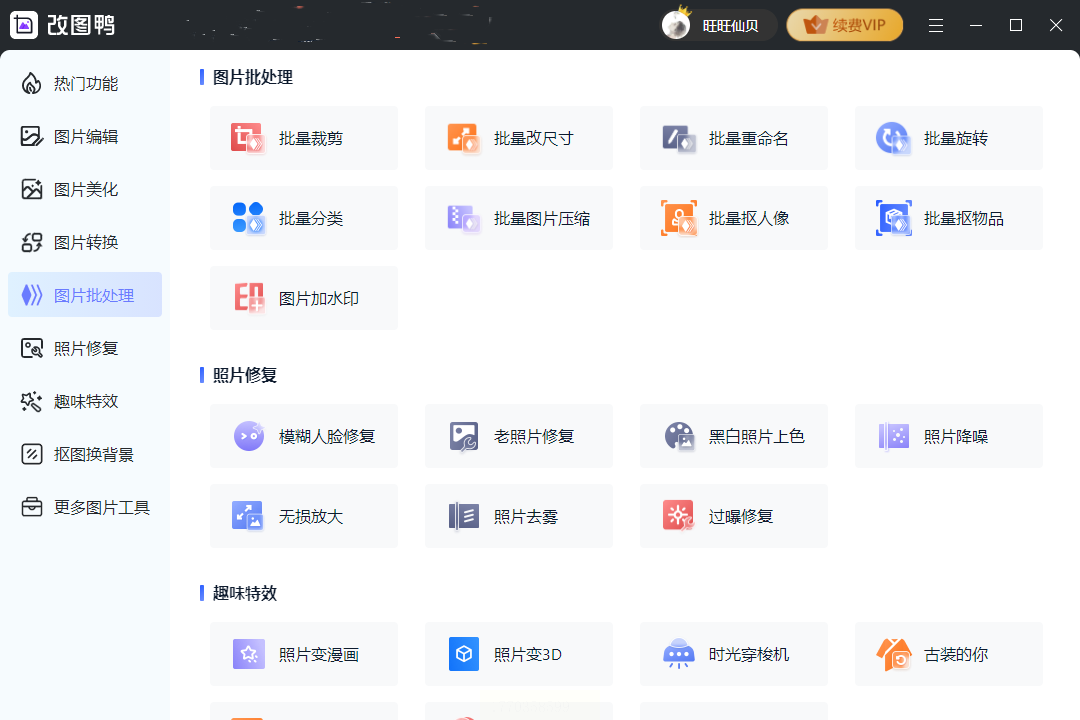
Task: Click the 照片修复 section heading
Action: click(245, 375)
